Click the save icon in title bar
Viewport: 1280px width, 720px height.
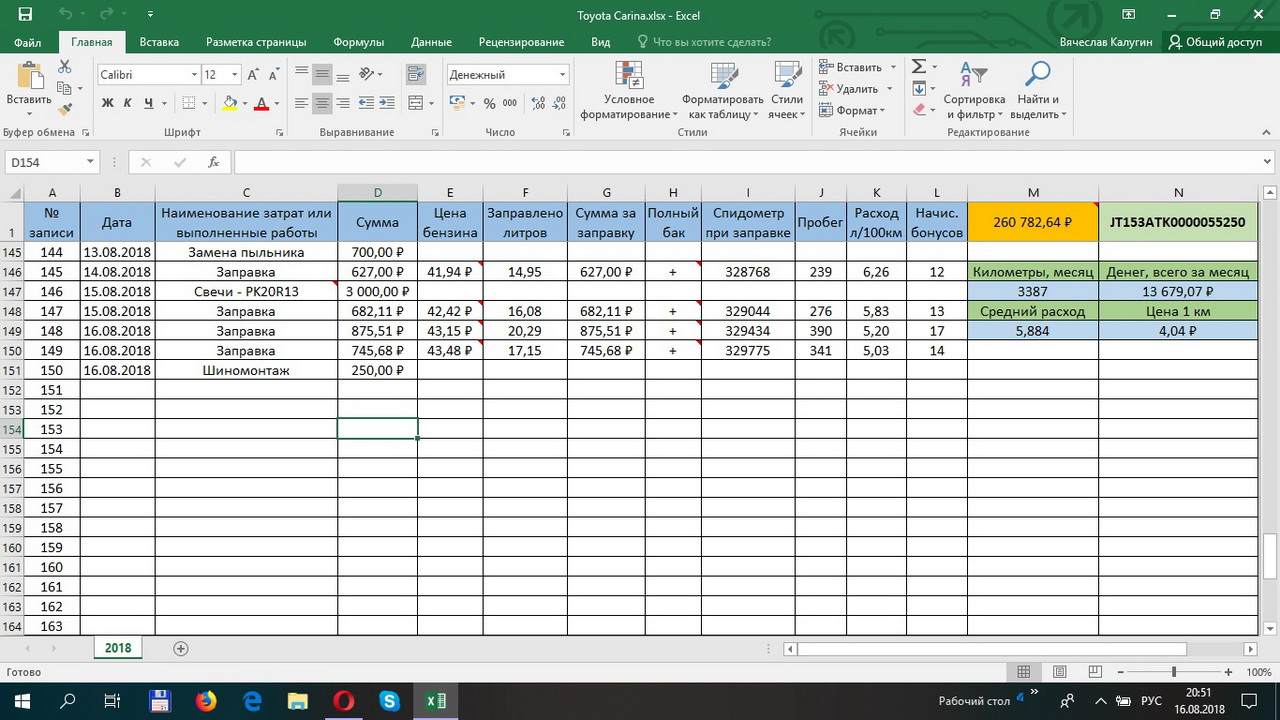coord(25,15)
